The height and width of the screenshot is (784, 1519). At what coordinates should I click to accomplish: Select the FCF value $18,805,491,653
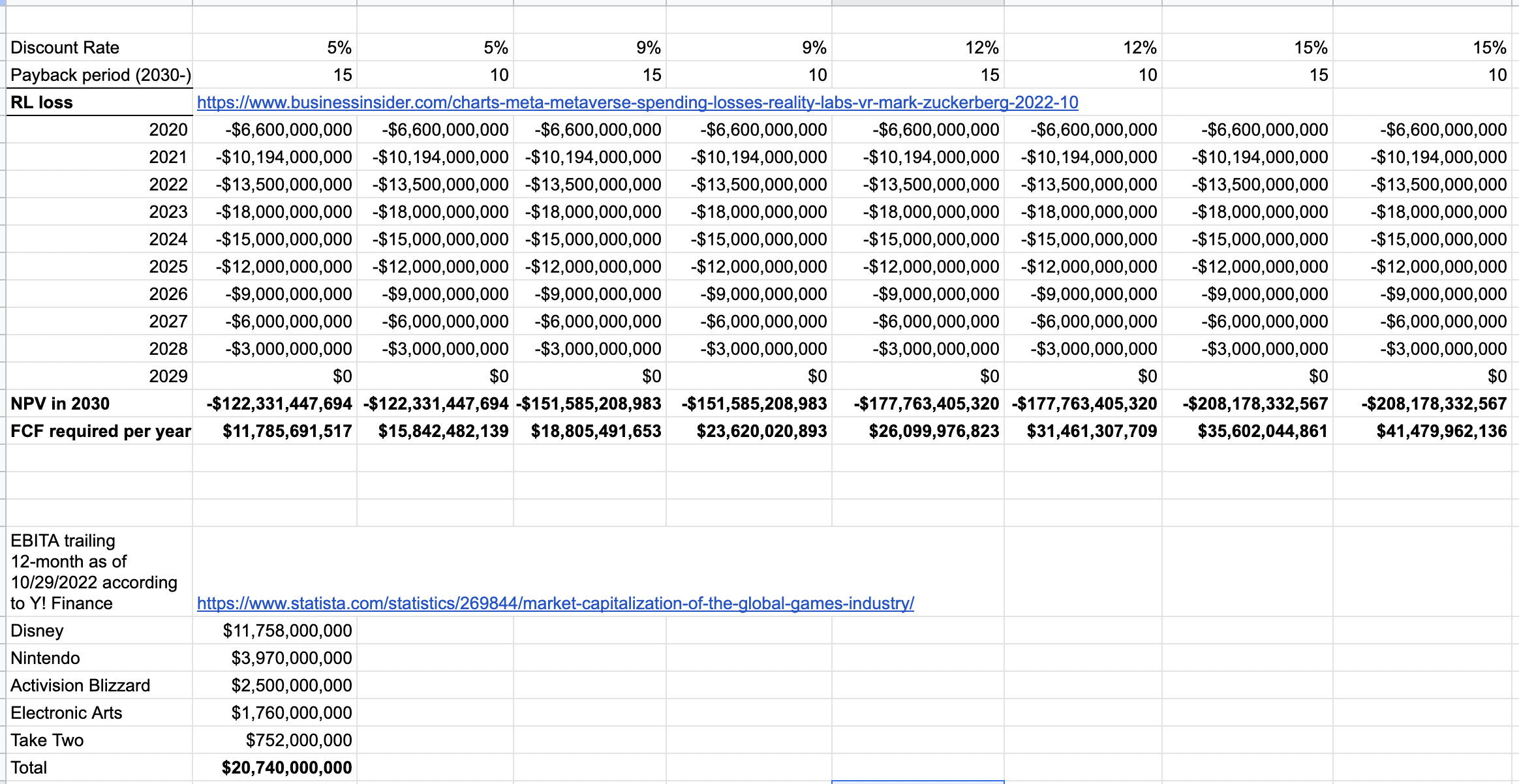[x=590, y=431]
